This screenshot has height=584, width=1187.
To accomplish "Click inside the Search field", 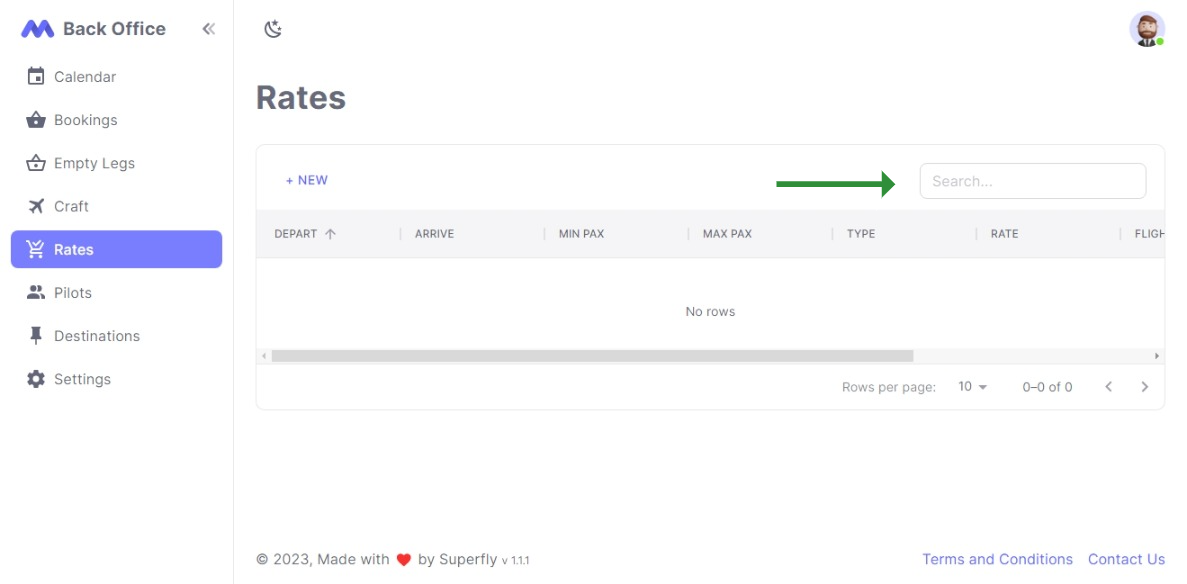I will coord(1032,181).
